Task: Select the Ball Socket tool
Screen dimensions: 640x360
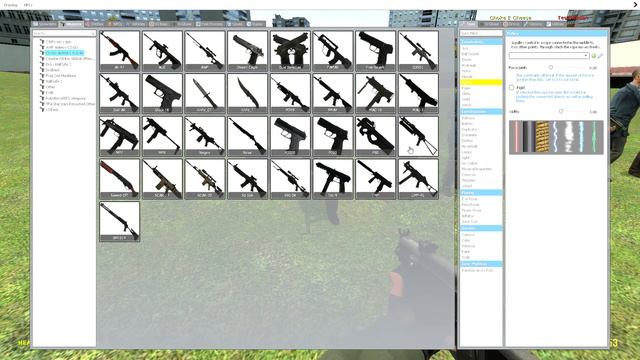Action: (470, 54)
